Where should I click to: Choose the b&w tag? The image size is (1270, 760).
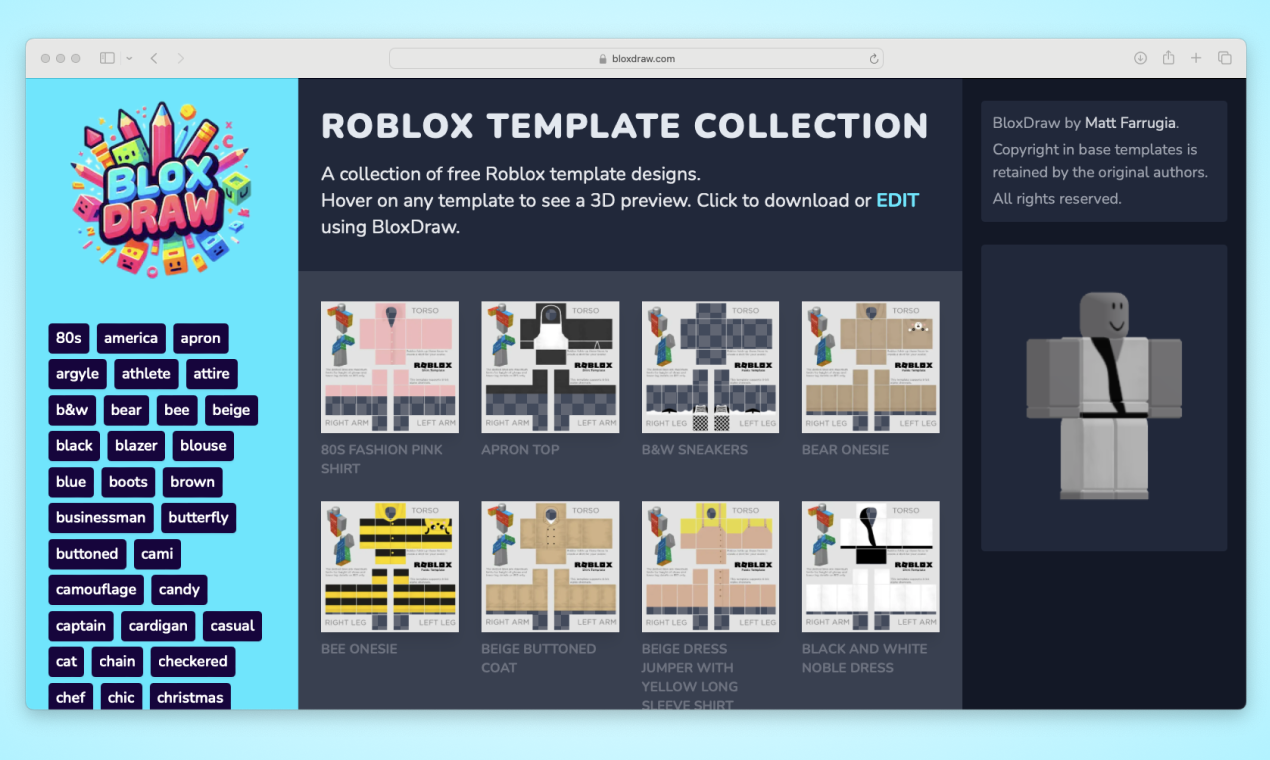(72, 410)
